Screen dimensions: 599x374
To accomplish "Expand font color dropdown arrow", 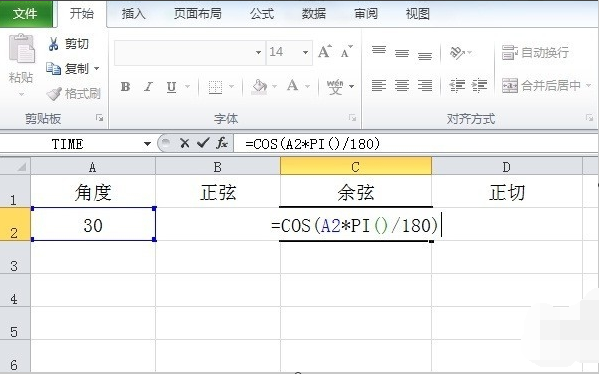I will [x=308, y=87].
